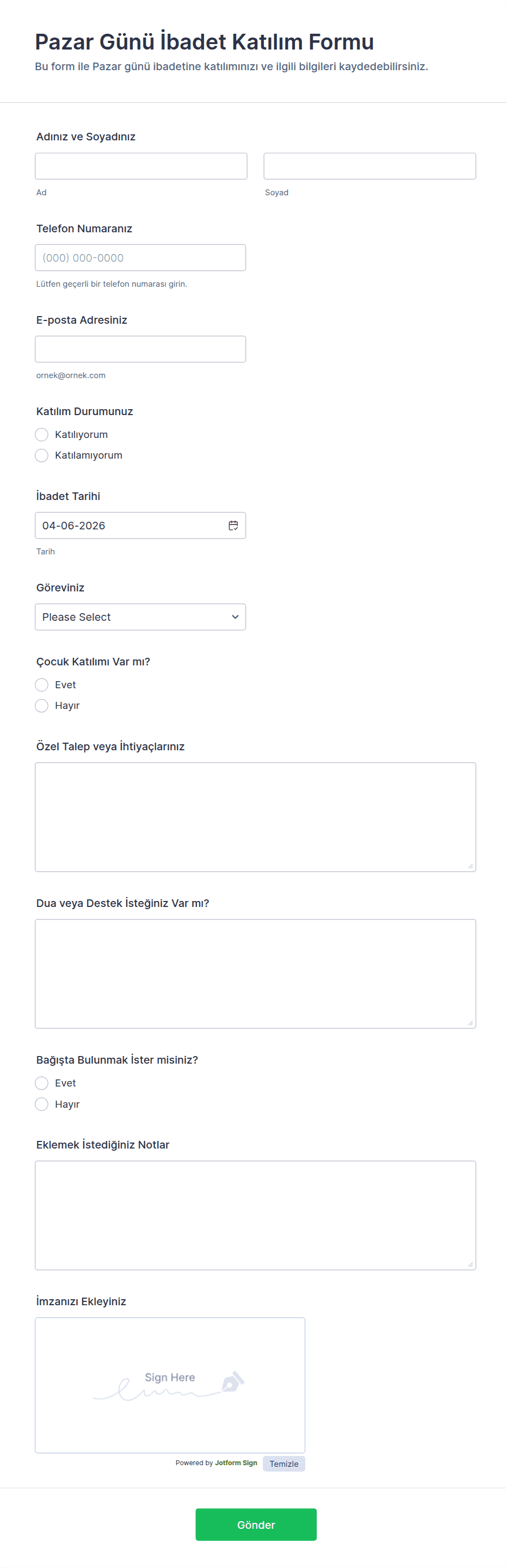Choose Hayır for Çocuk Katılımı
506x1568 pixels.
tap(42, 706)
